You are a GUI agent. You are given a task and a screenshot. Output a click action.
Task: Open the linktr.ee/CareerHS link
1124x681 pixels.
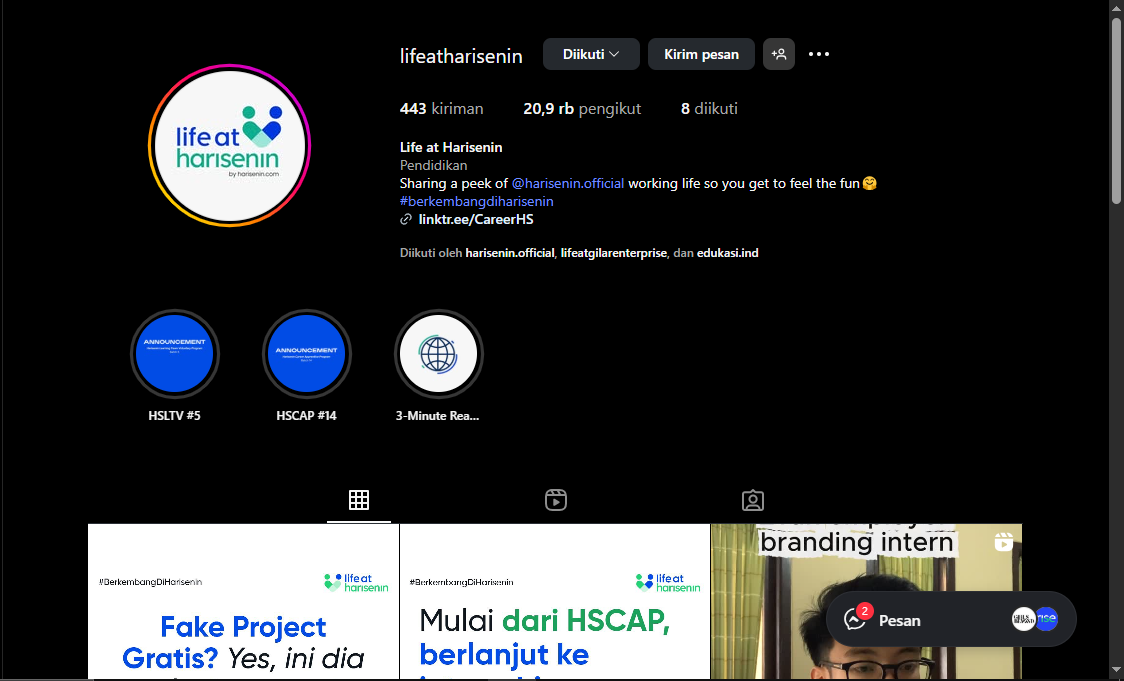pos(476,219)
